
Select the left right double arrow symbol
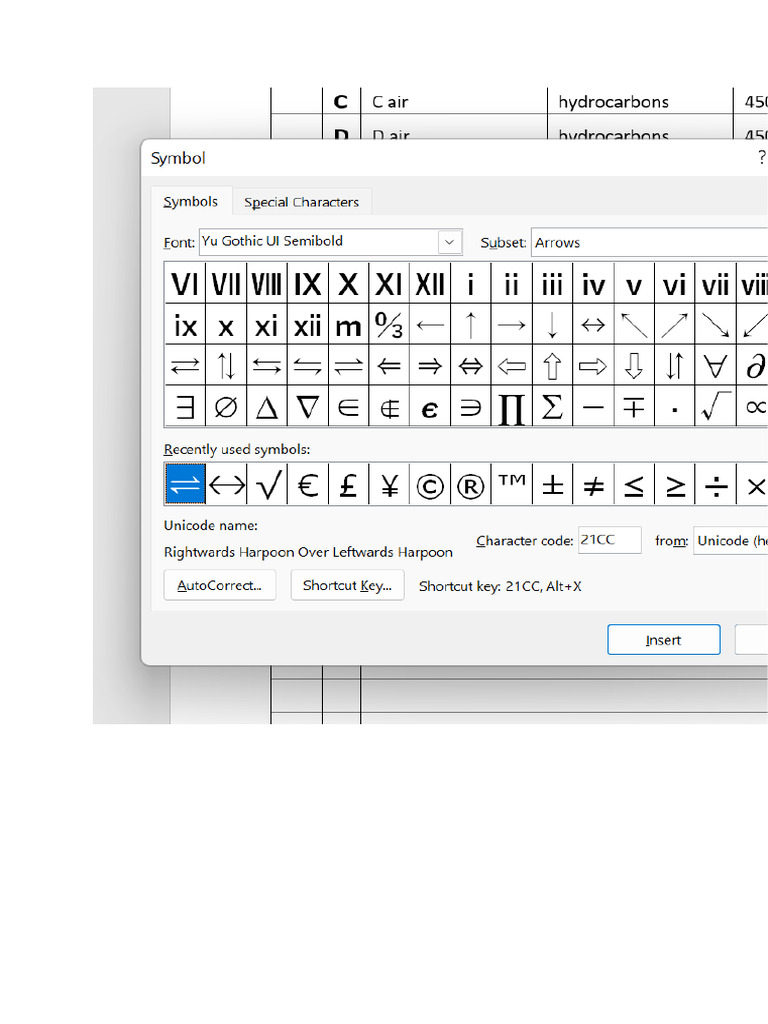pyautogui.click(x=471, y=366)
